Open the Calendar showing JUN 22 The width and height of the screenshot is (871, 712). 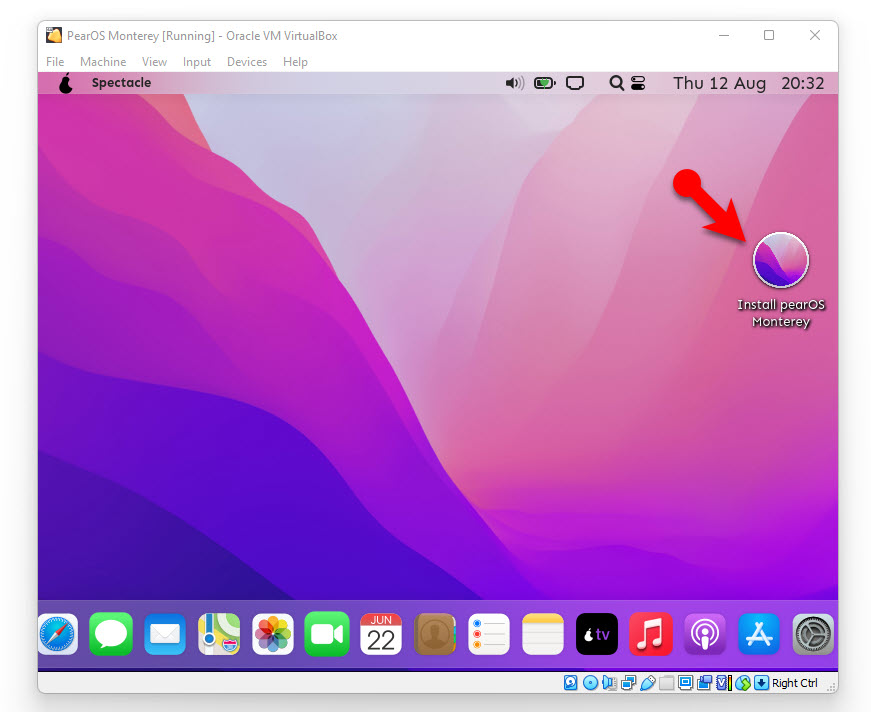[381, 634]
